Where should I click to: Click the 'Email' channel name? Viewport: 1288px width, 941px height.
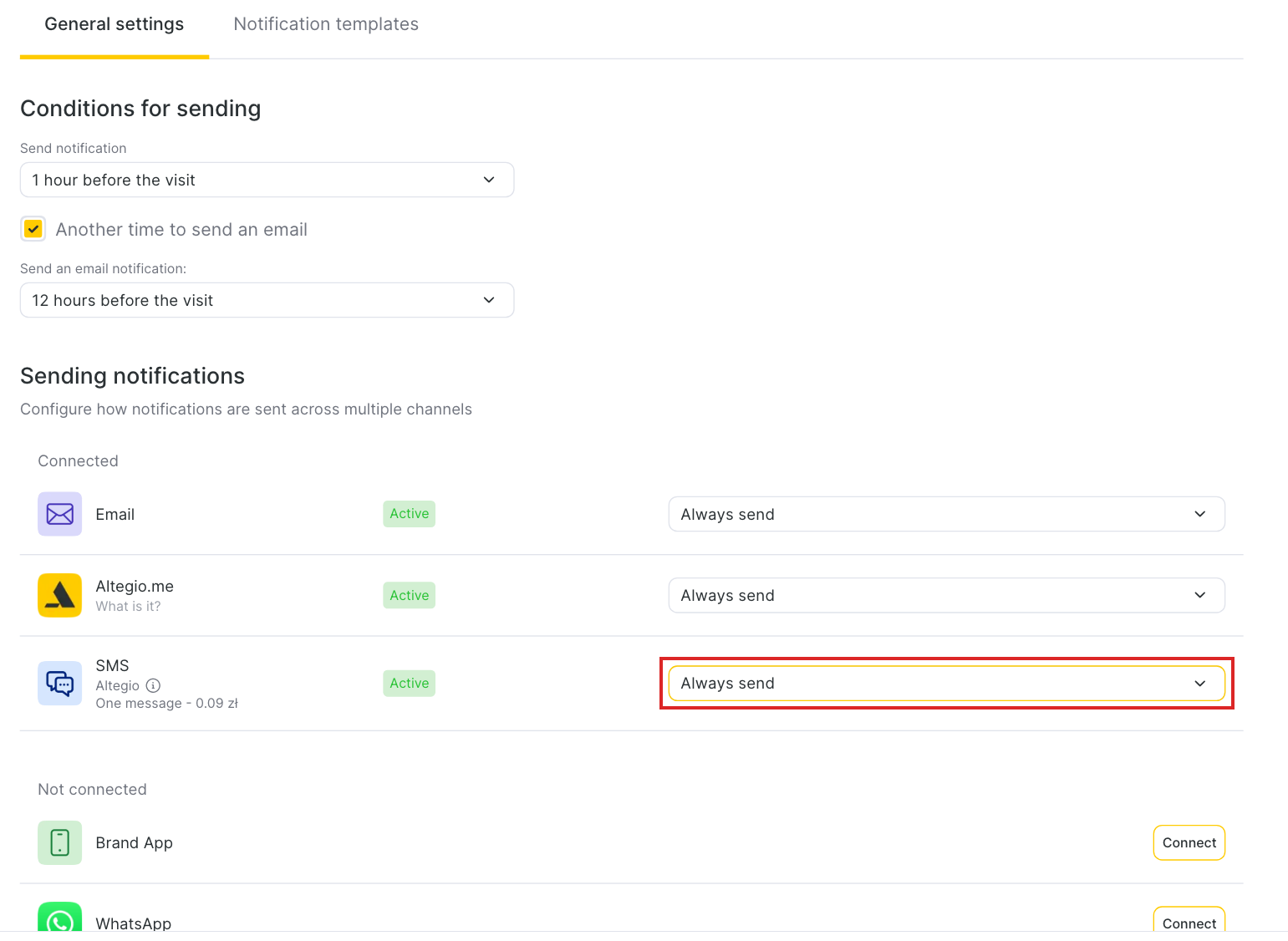tap(115, 514)
